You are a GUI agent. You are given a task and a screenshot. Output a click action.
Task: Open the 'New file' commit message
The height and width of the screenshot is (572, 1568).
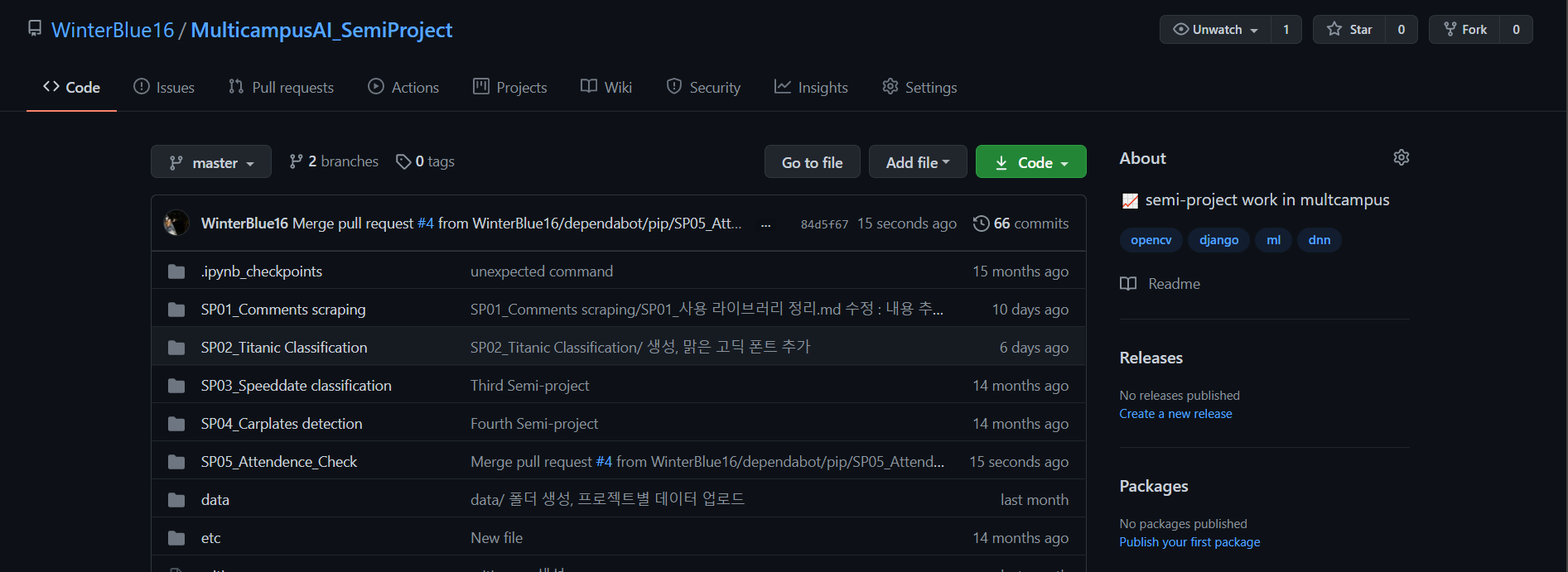497,538
